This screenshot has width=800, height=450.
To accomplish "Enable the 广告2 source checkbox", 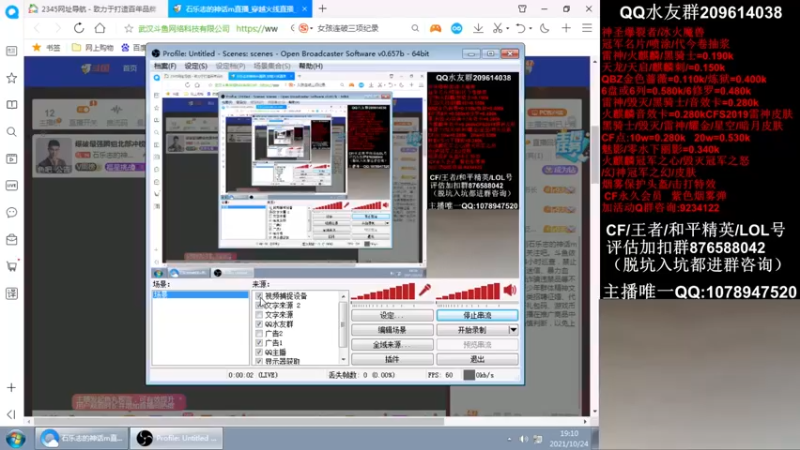I will click(x=259, y=333).
